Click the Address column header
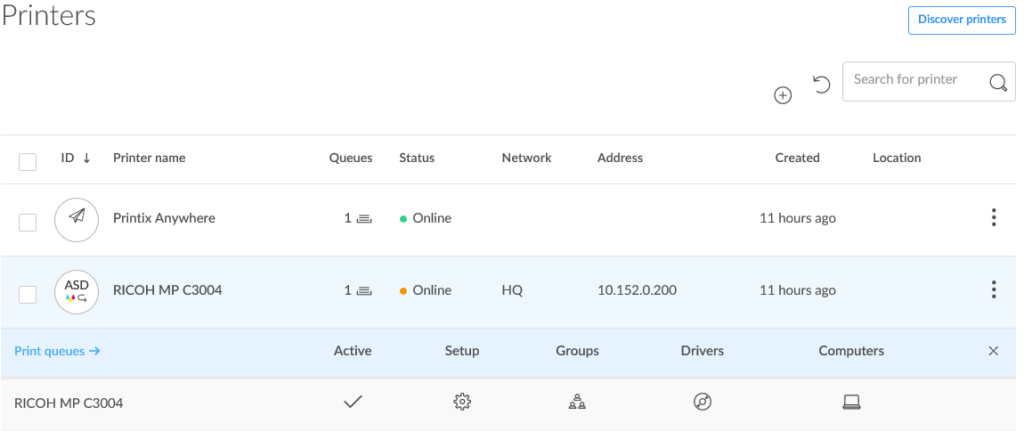The width and height of the screenshot is (1024, 431). tap(620, 158)
